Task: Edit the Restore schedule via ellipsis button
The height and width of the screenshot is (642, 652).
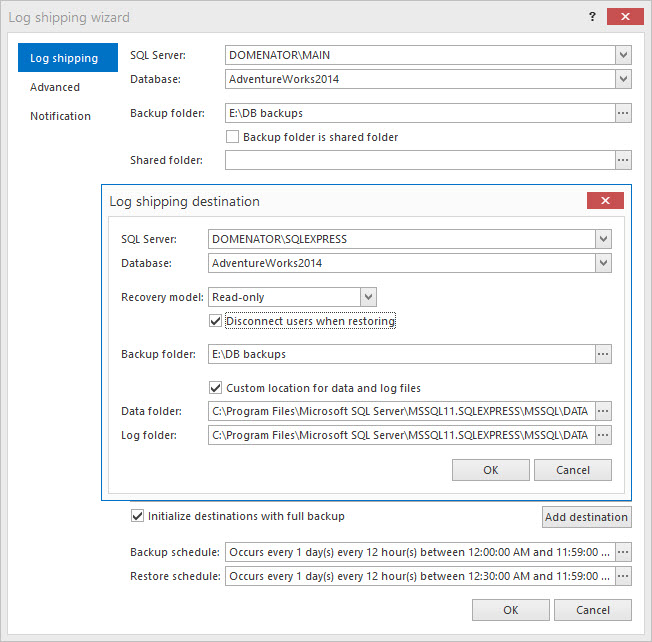Action: (x=623, y=576)
